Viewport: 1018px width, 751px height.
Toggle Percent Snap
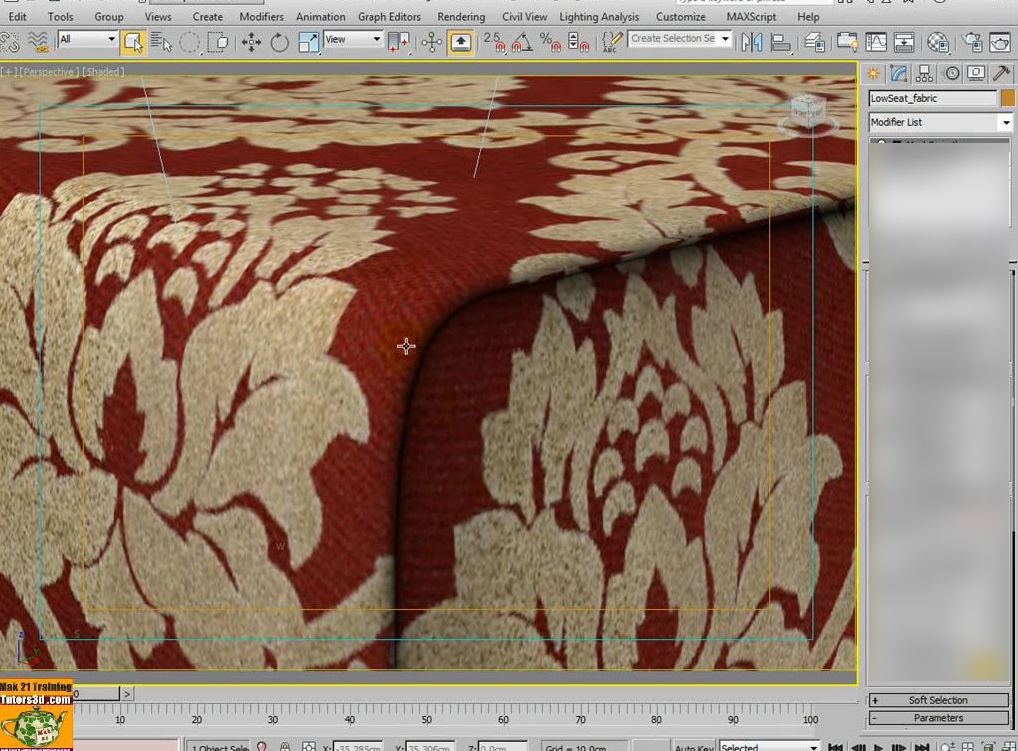(x=551, y=43)
